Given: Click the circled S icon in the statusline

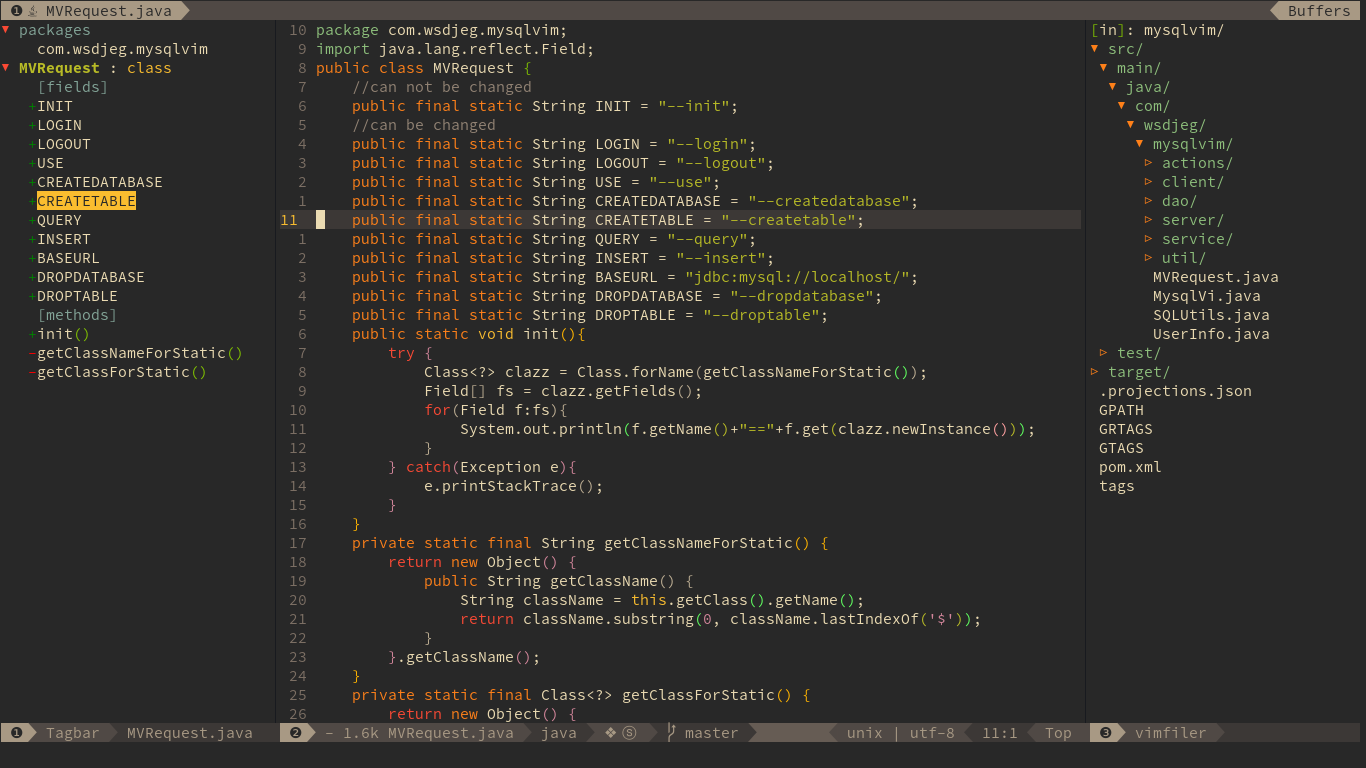Looking at the screenshot, I should coord(629,733).
